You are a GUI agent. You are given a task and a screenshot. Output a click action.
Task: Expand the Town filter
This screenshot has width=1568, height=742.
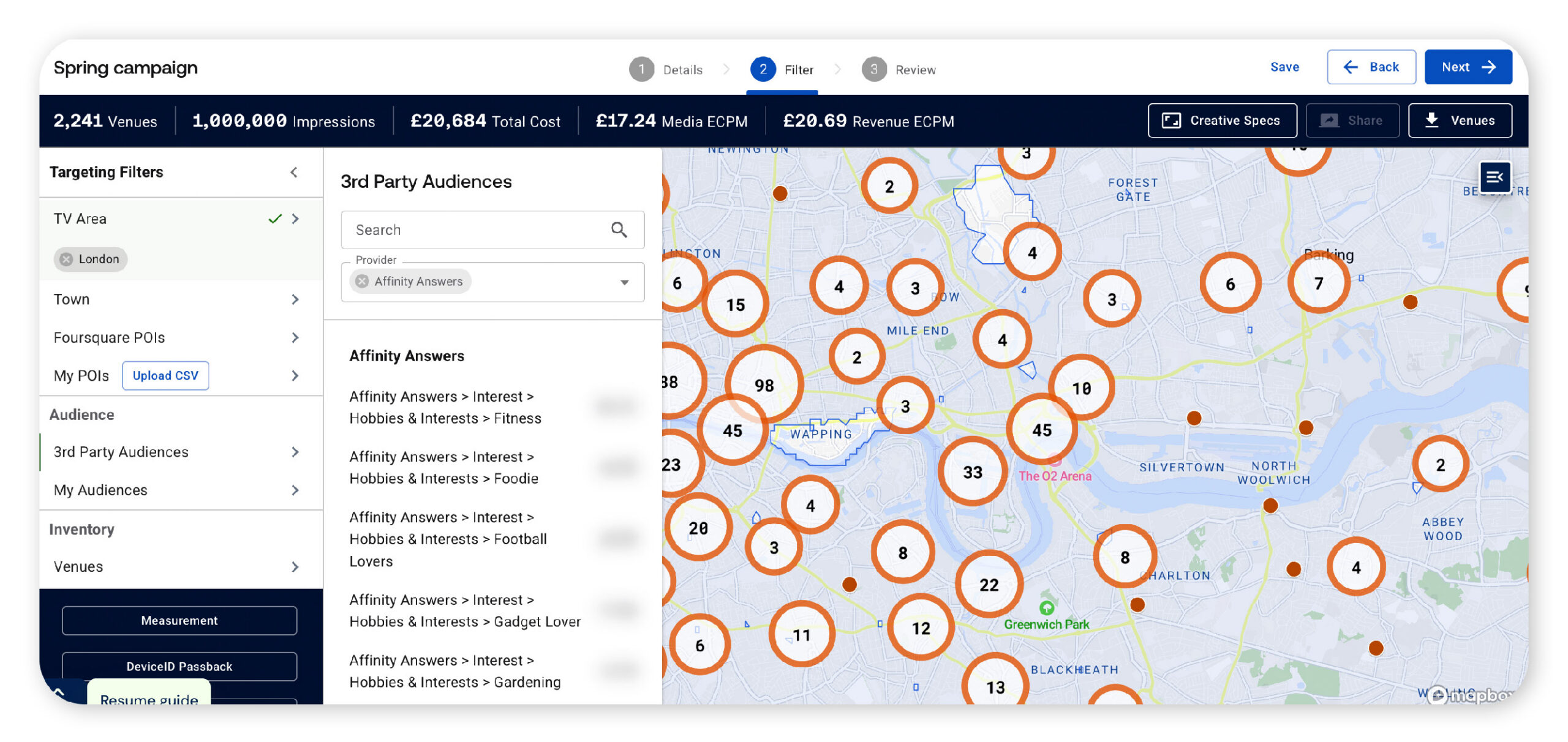(x=295, y=299)
